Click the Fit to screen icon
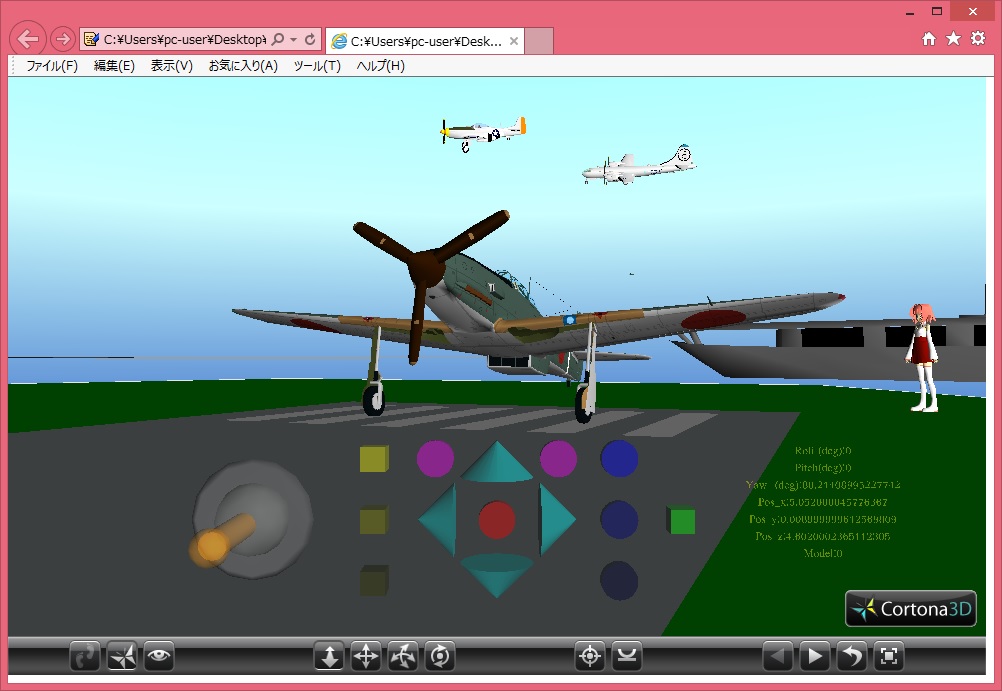 click(x=889, y=657)
